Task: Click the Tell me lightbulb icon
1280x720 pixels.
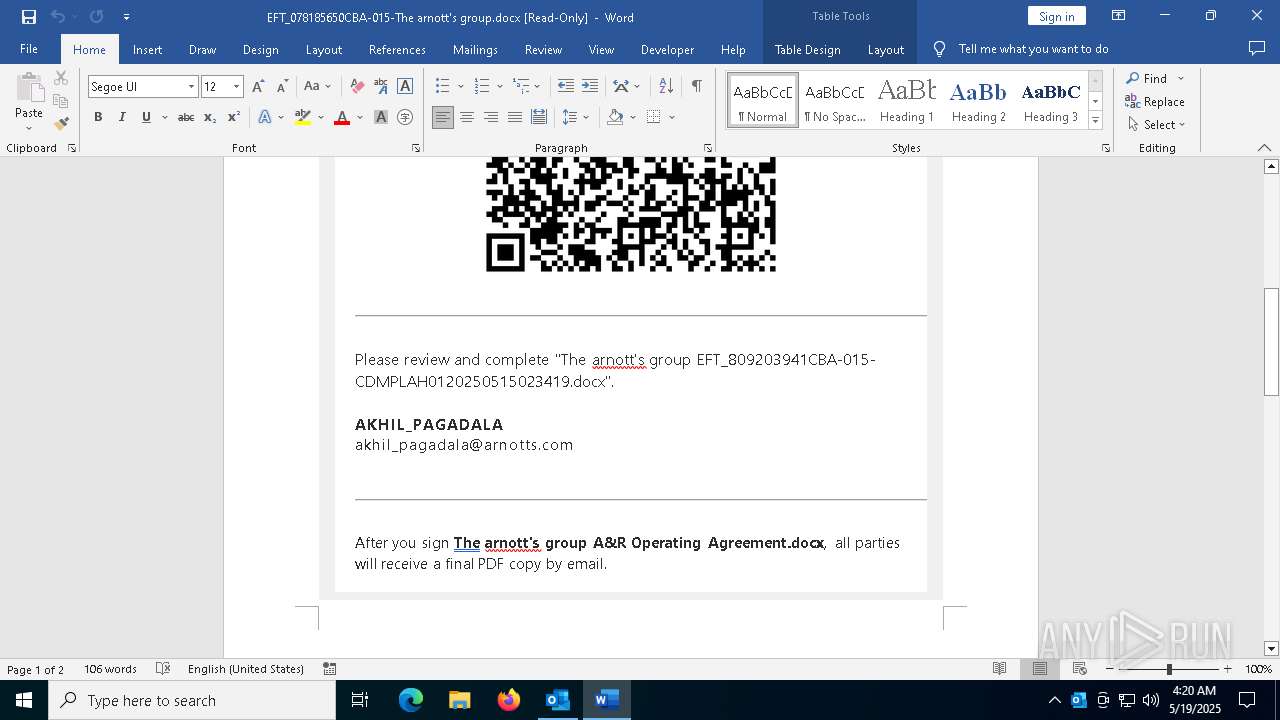Action: (939, 49)
